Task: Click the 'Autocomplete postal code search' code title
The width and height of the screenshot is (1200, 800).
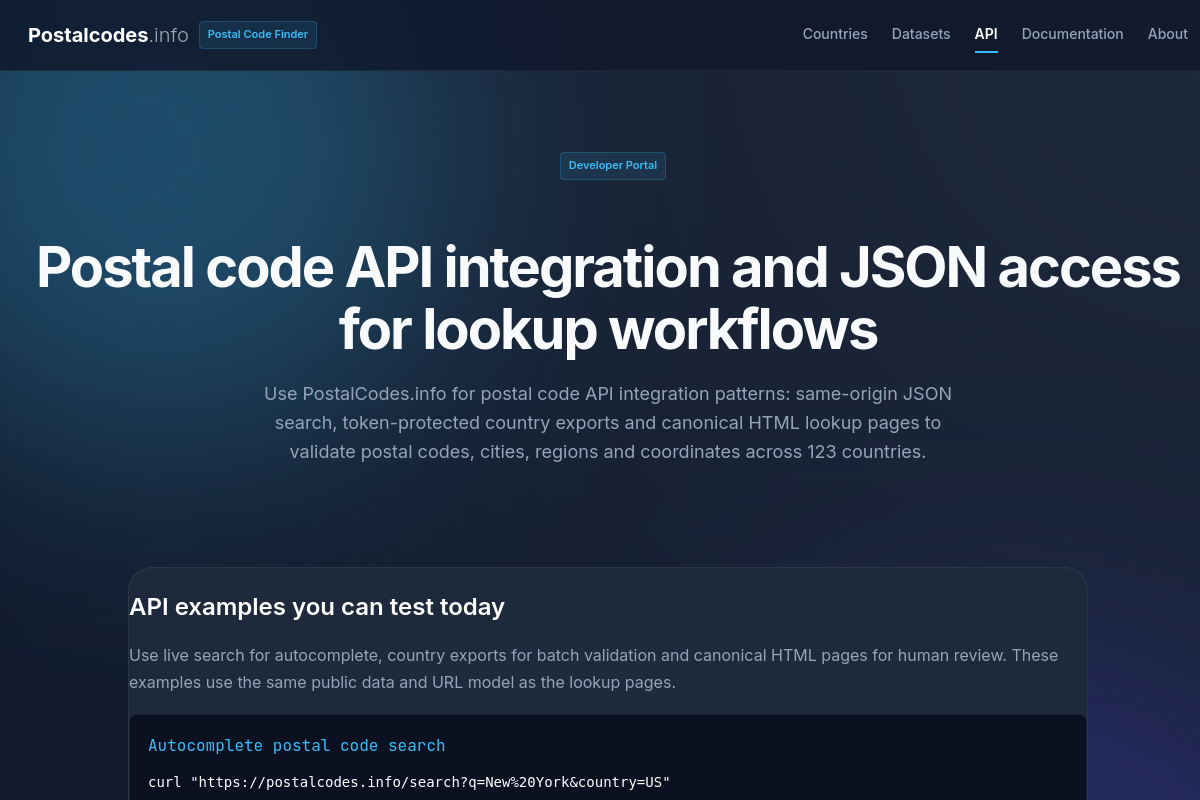Action: pyautogui.click(x=297, y=745)
